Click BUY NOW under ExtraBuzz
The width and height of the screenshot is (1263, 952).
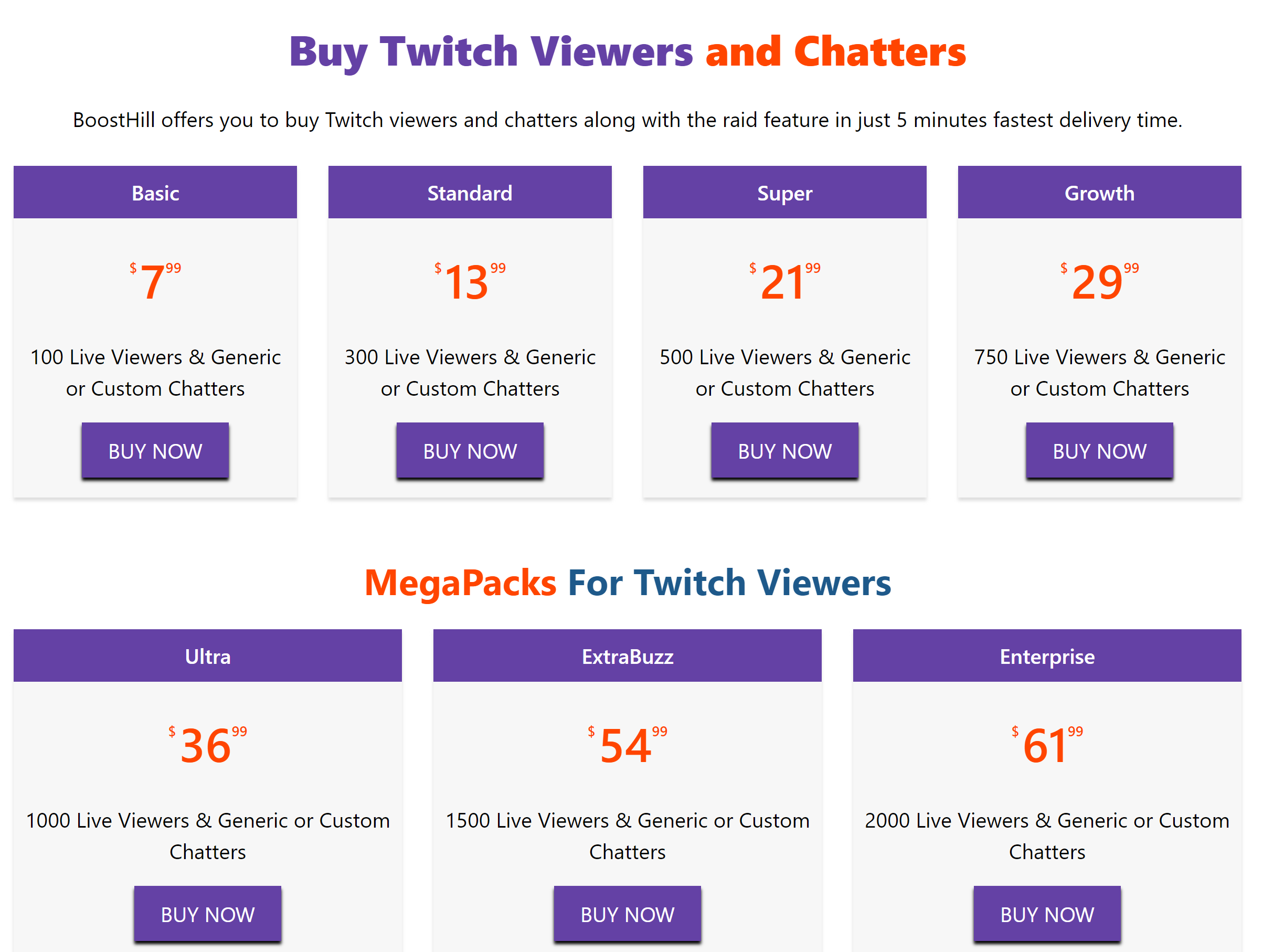(x=628, y=914)
